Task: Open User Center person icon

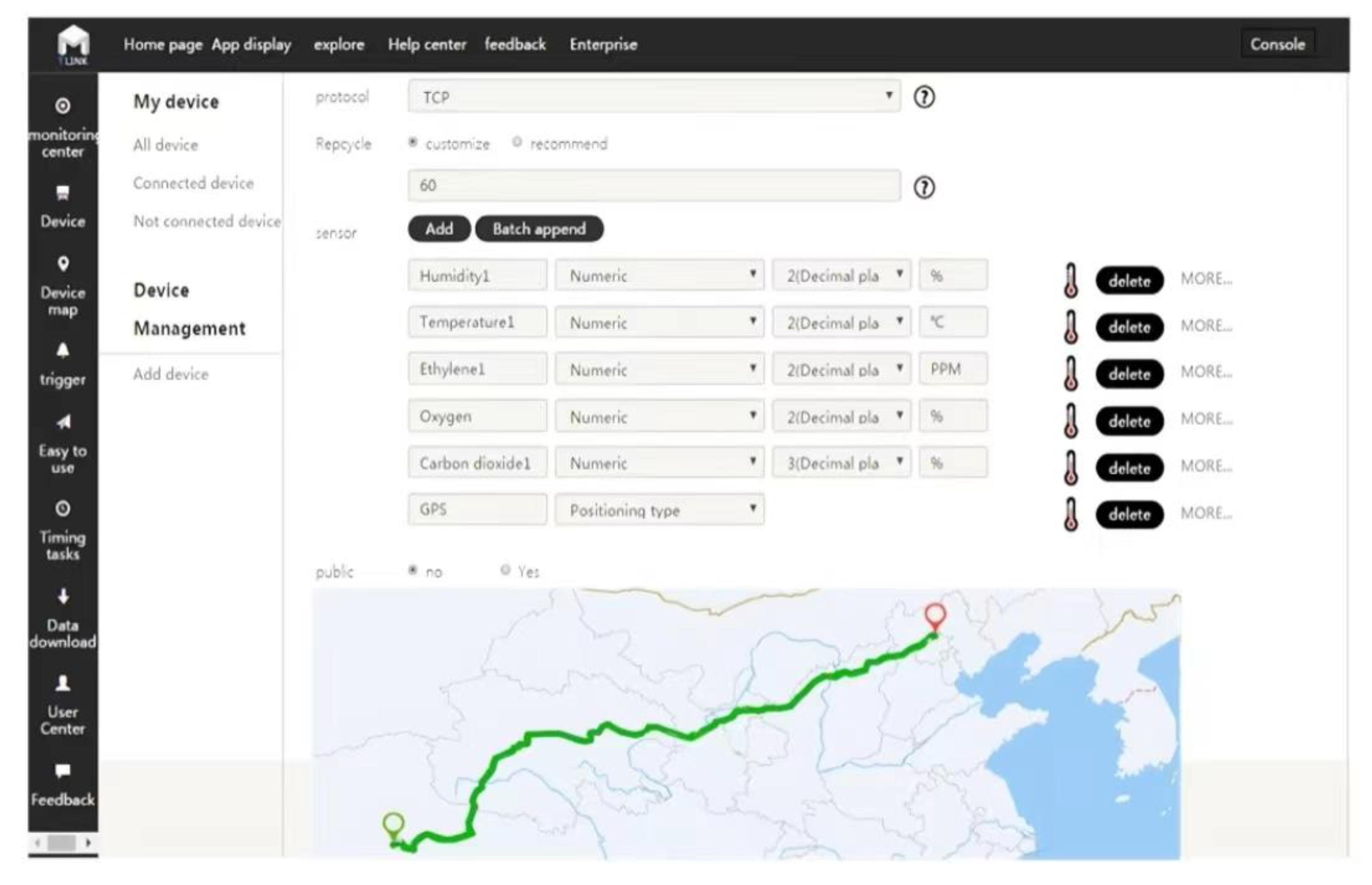Action: click(63, 683)
